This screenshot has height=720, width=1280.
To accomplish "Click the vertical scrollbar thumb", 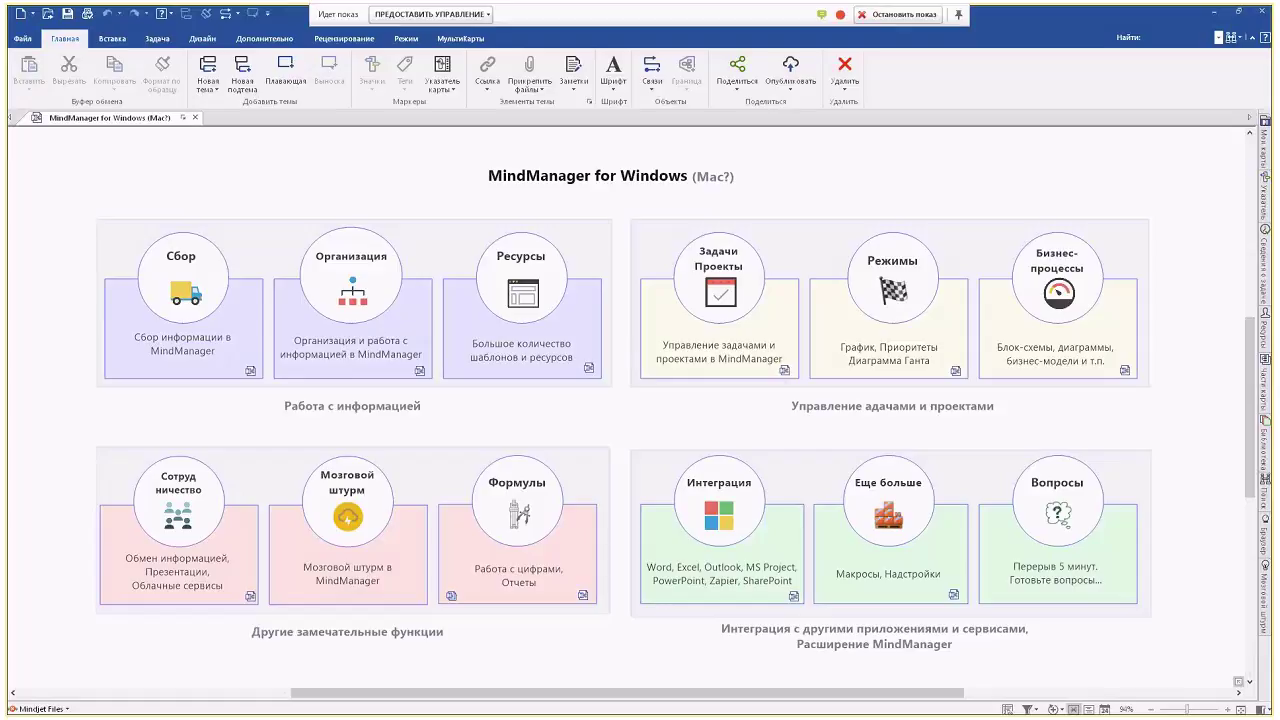I will tap(1250, 405).
